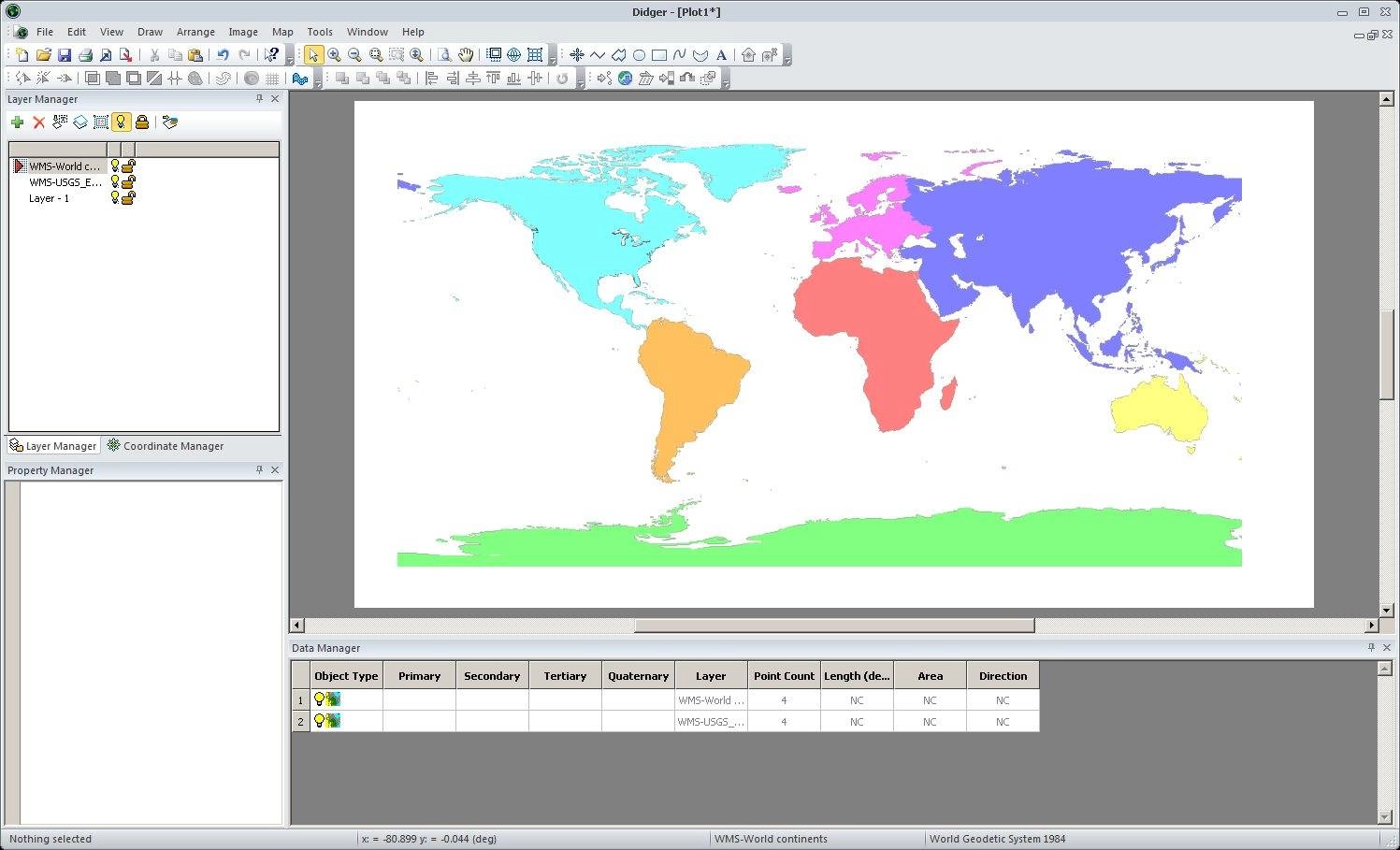Screen dimensions: 1400x850
Task: Click the green plus Add Layer icon
Action: click(17, 122)
